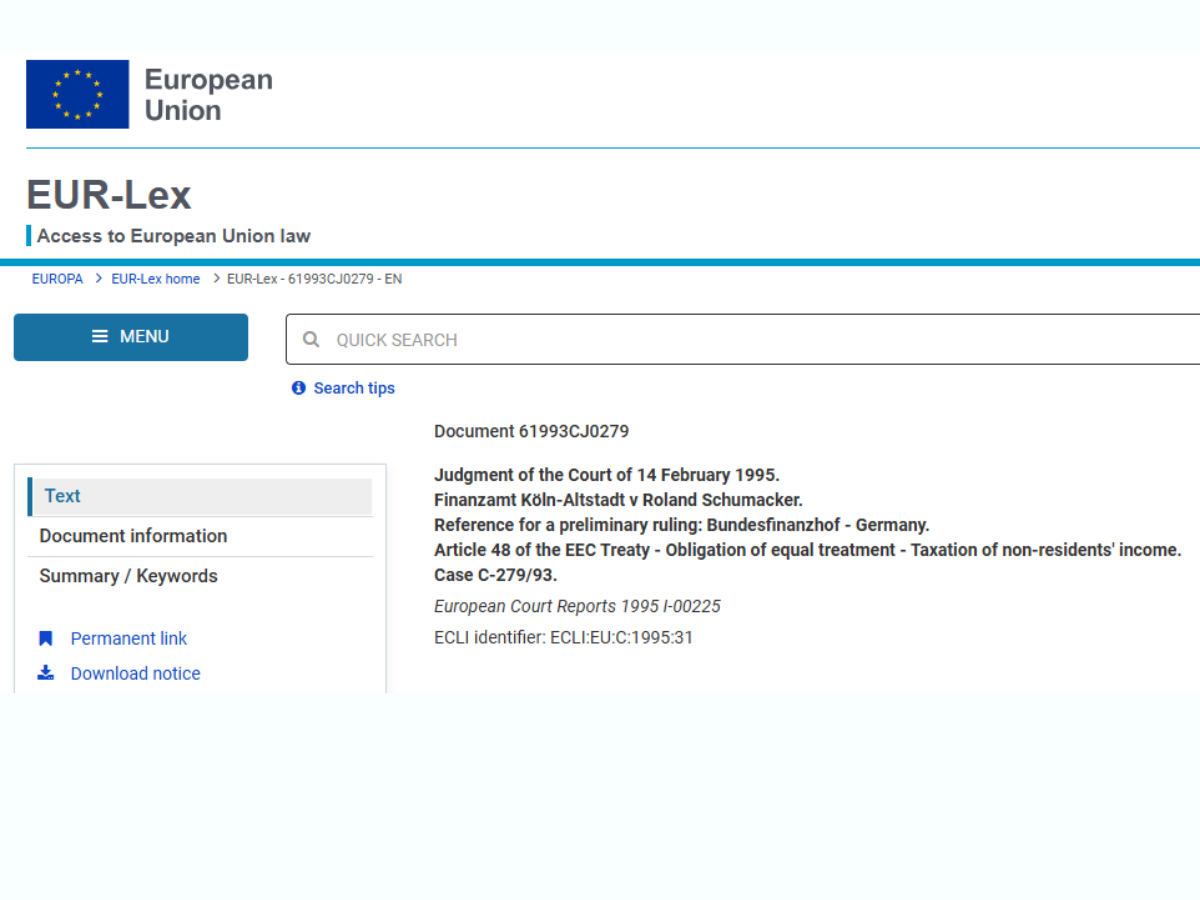Image resolution: width=1200 pixels, height=900 pixels.
Task: Click the European Union text beside the flag
Action: tap(208, 95)
